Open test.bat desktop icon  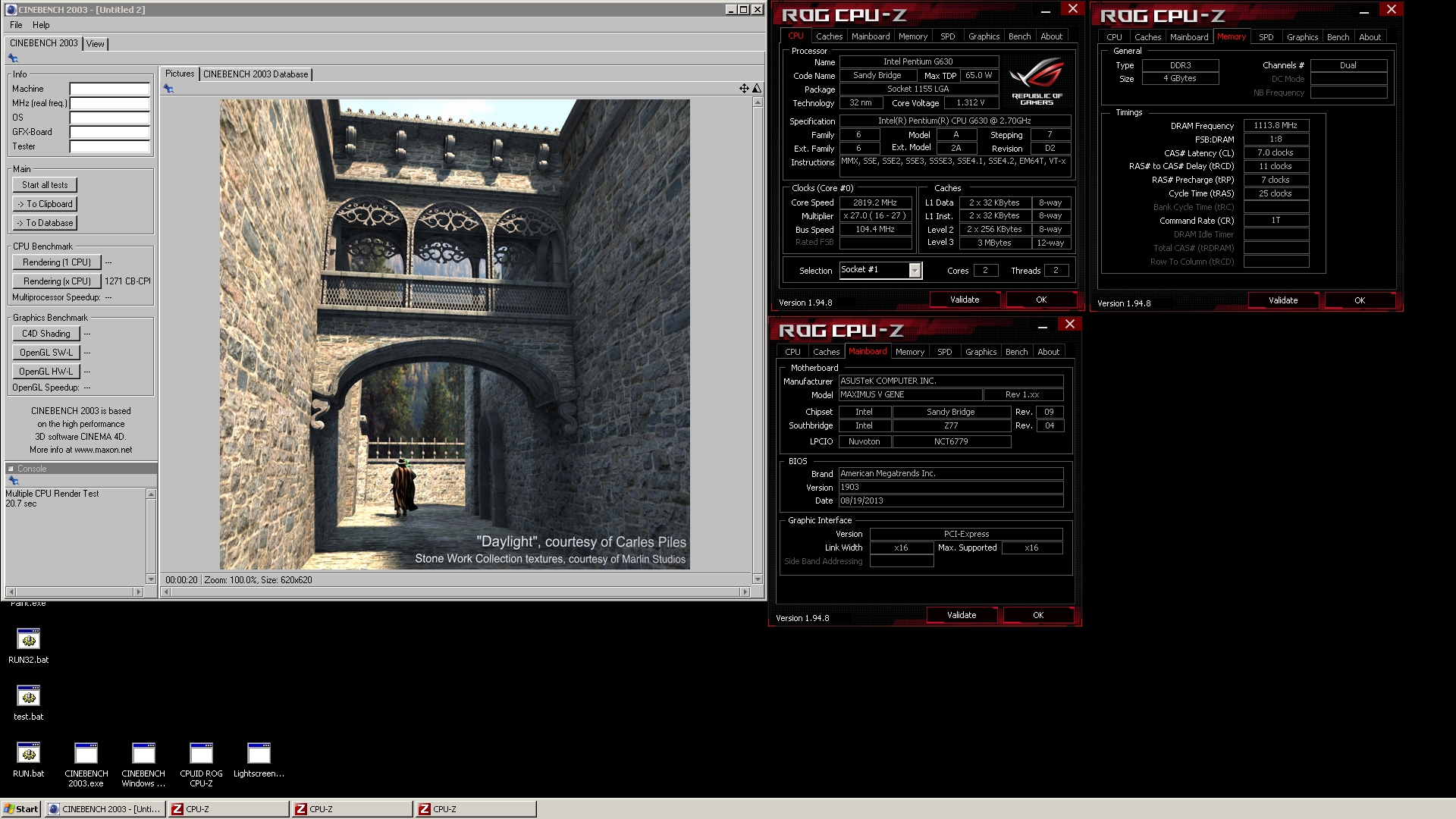[x=28, y=703]
